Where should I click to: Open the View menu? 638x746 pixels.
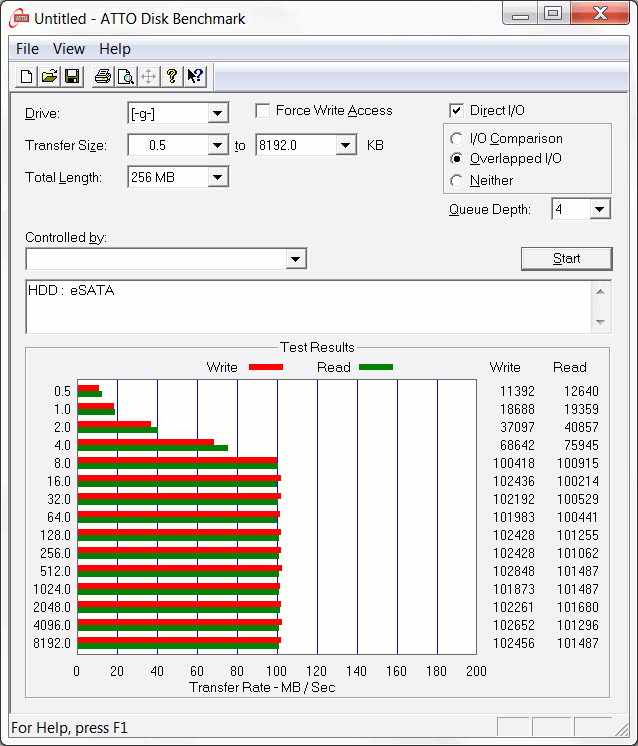69,49
